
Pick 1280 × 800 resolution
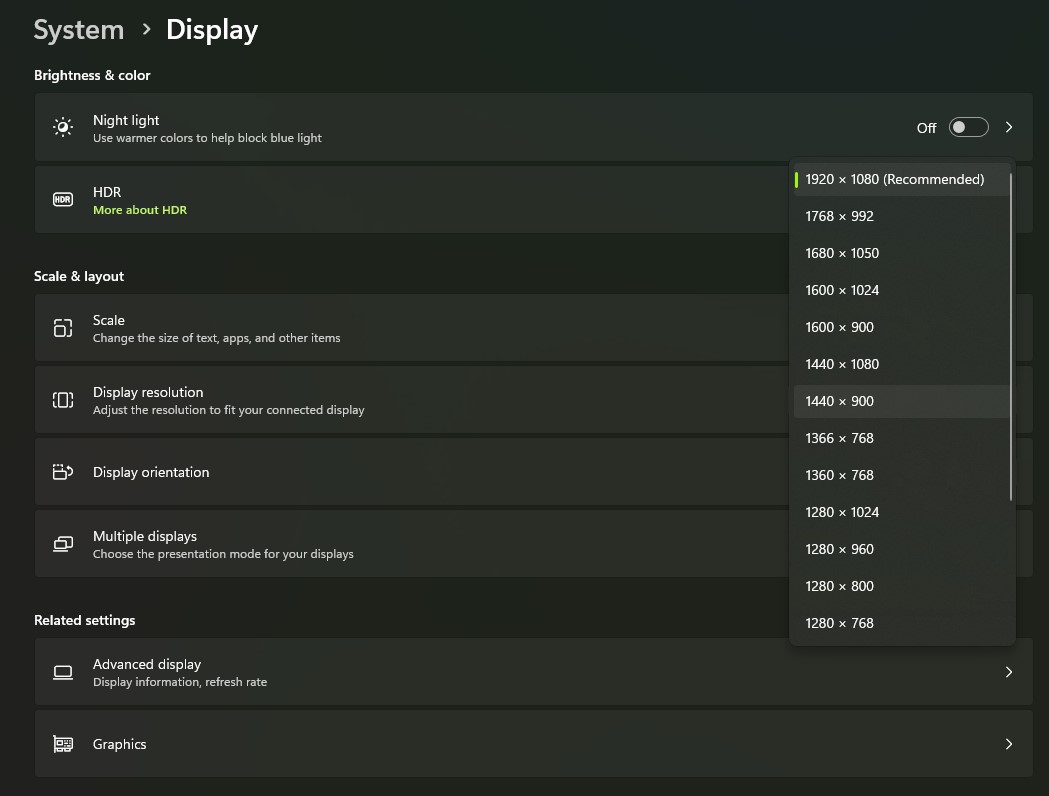(901, 587)
